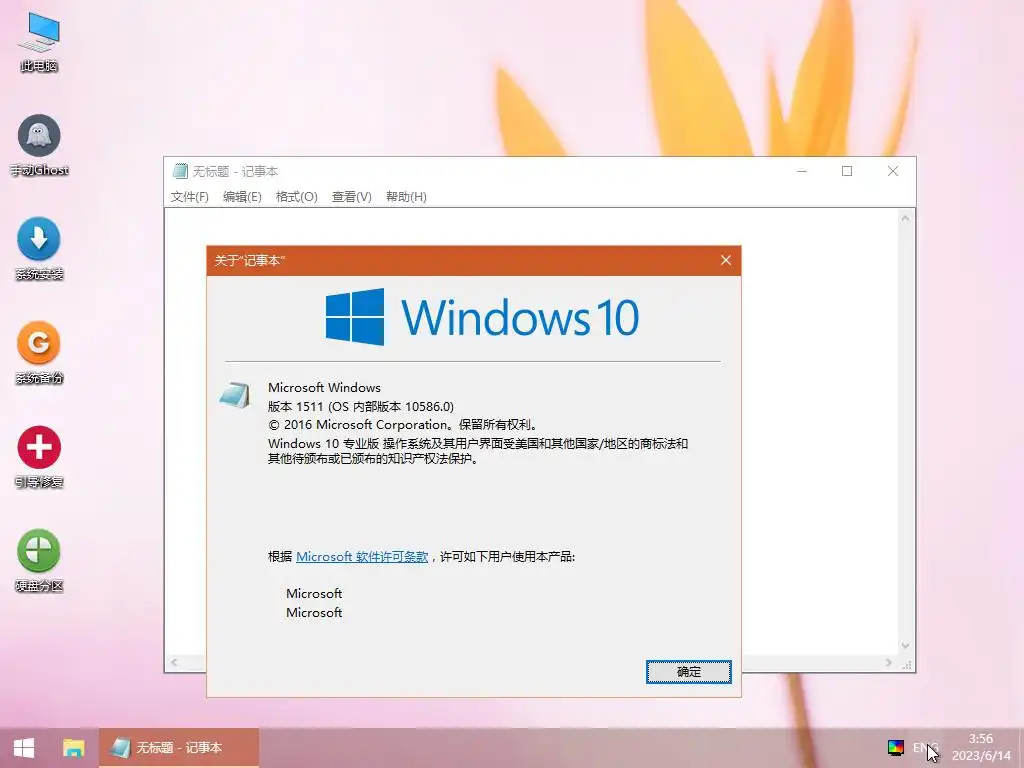
Task: Click the Windows 10 logo banner
Action: click(482, 317)
